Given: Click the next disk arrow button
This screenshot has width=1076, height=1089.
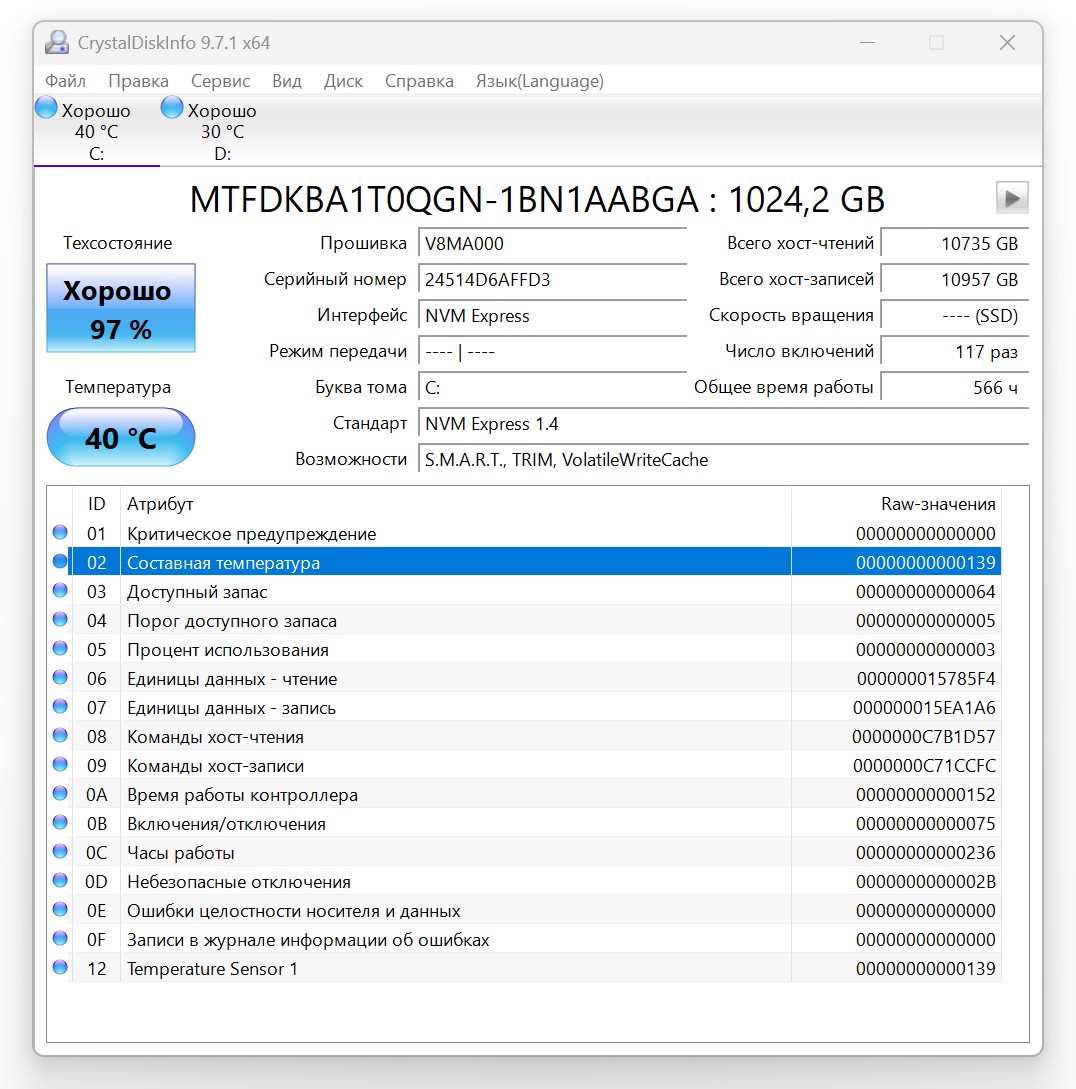Looking at the screenshot, I should coord(1011,199).
